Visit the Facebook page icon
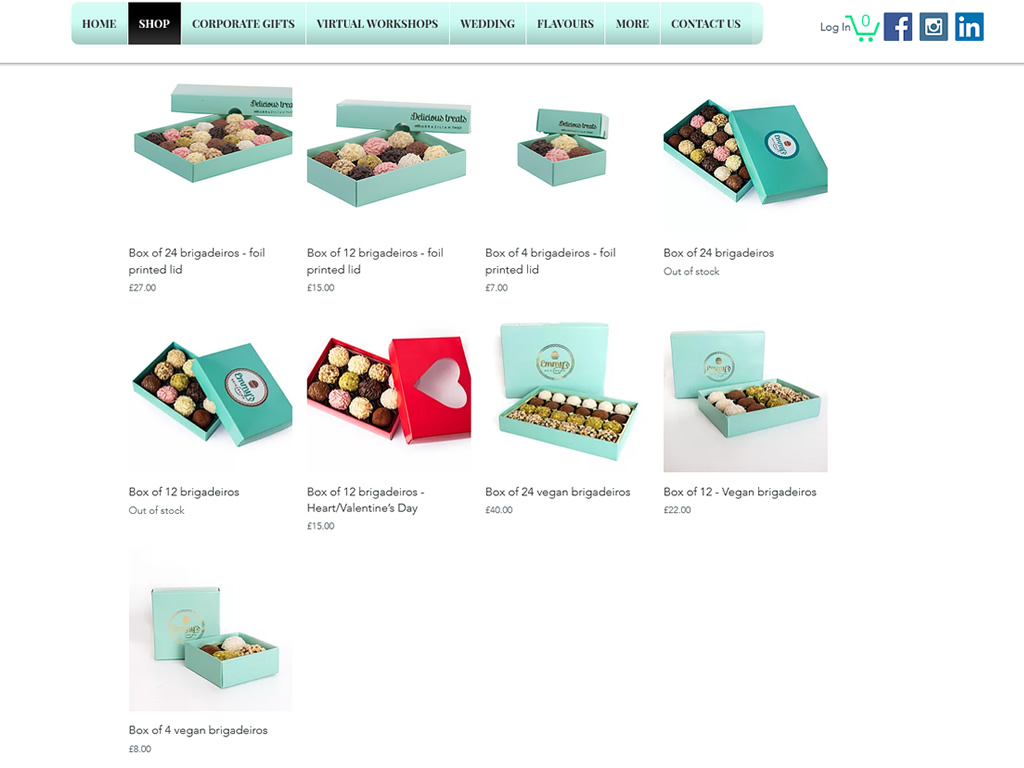This screenshot has width=1024, height=768. tap(898, 27)
